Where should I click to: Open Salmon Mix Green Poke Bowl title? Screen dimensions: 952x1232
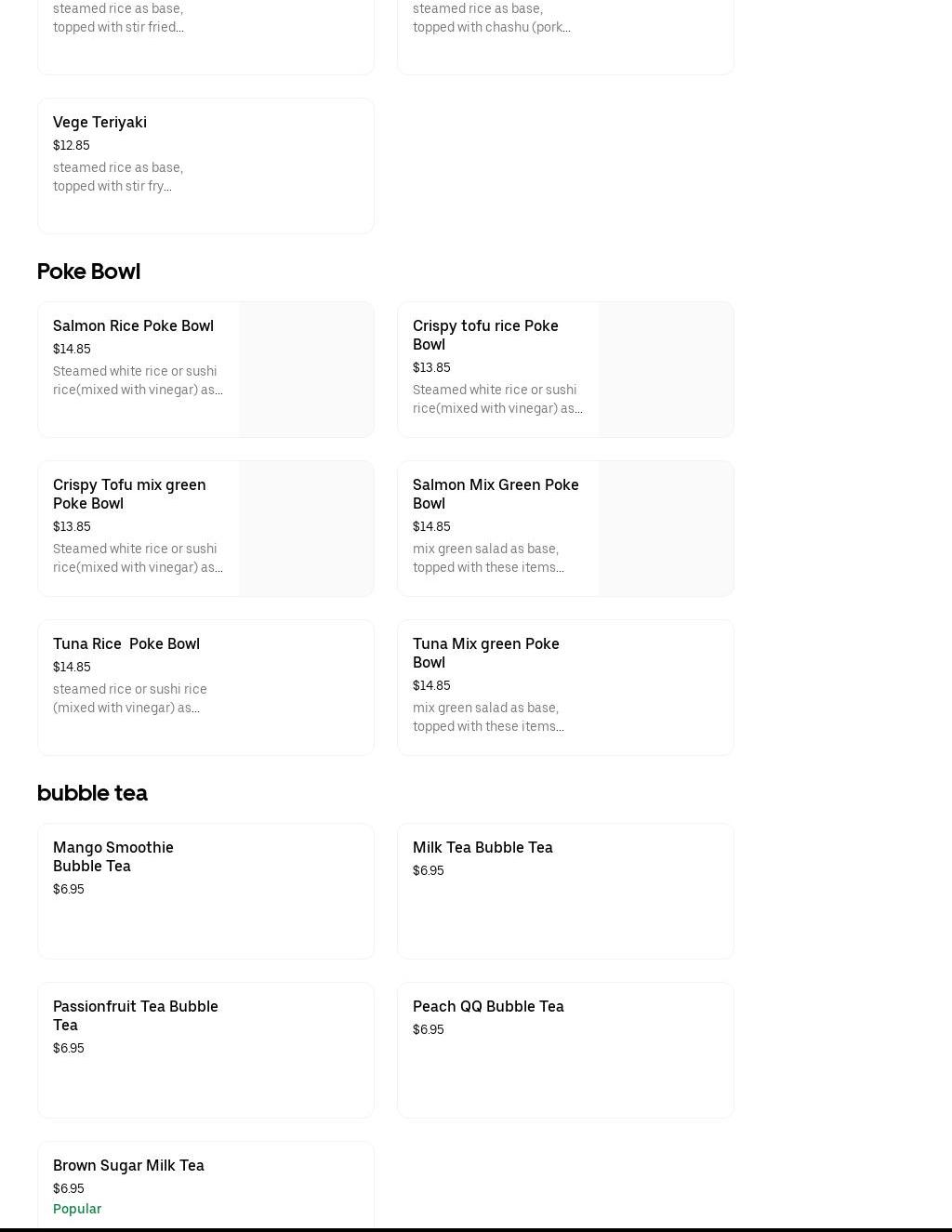click(x=496, y=494)
